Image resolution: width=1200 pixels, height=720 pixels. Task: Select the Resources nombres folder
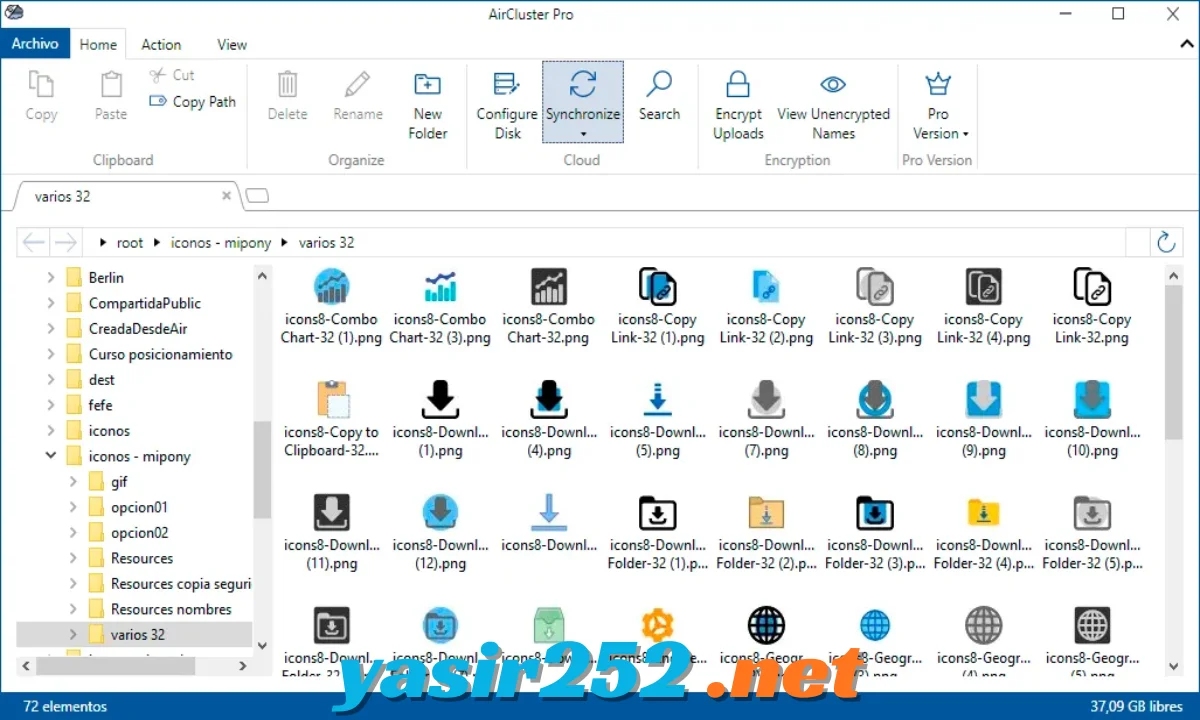pos(171,609)
